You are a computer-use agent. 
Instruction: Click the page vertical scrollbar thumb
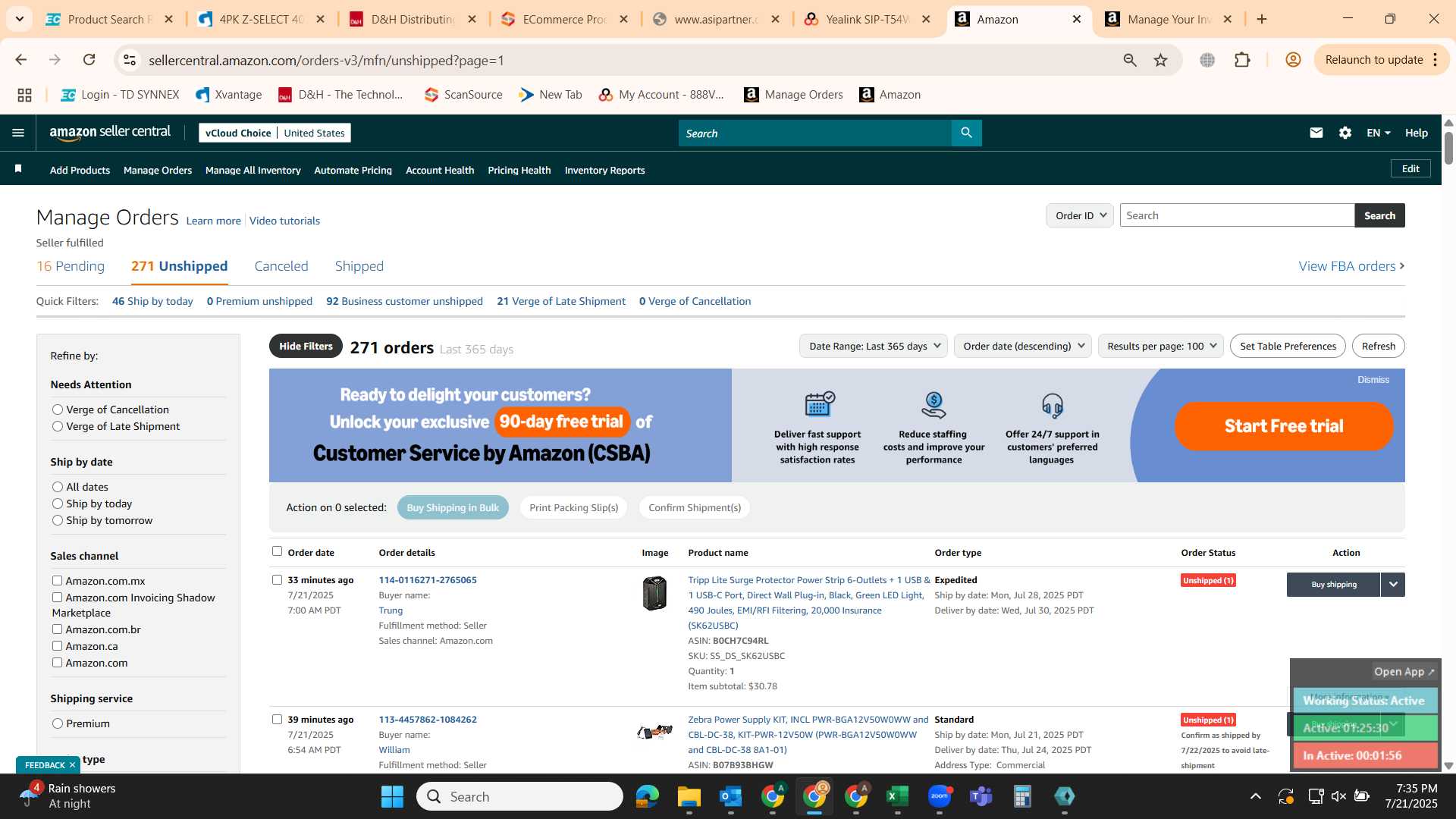(1448, 148)
